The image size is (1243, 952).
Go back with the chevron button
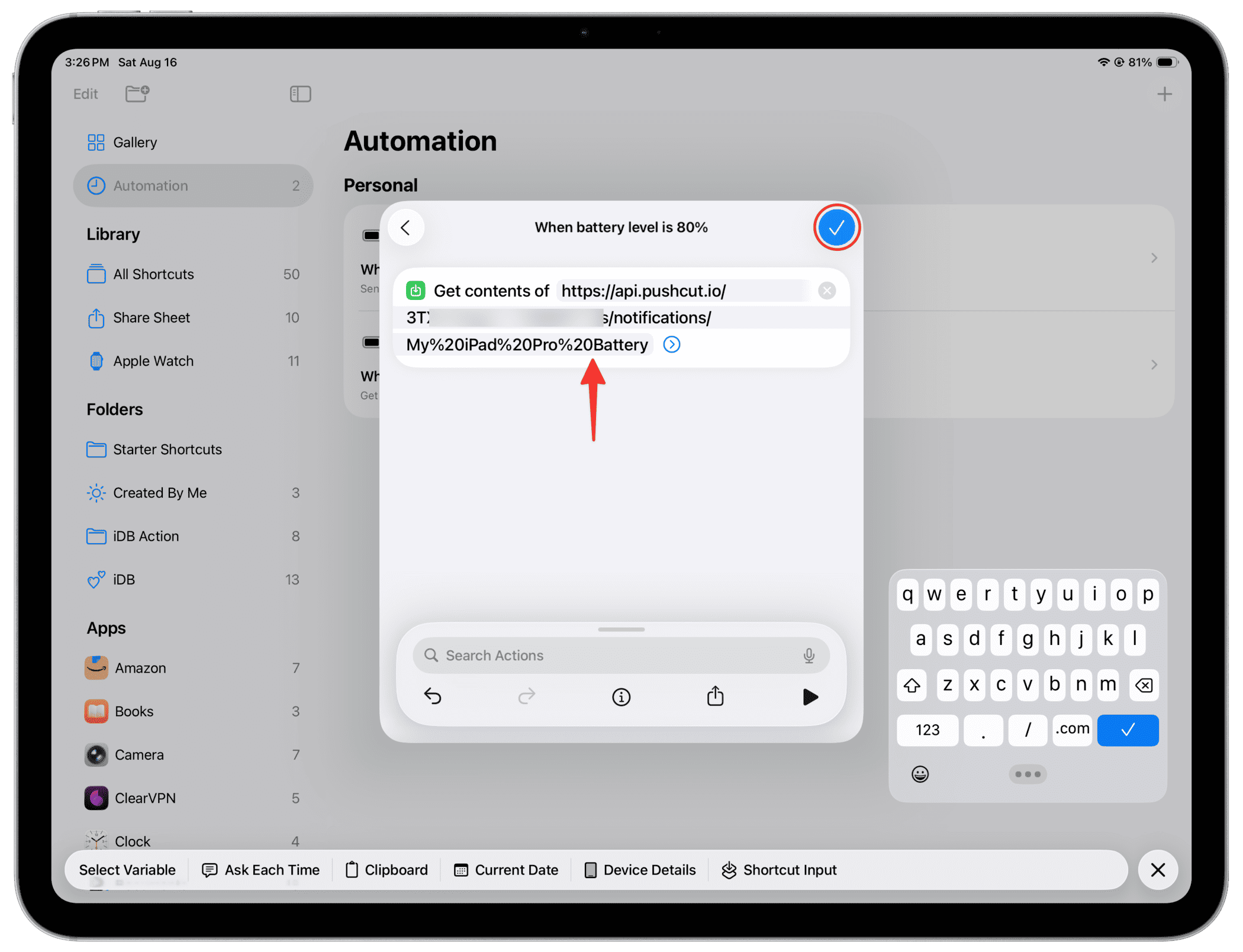(406, 227)
